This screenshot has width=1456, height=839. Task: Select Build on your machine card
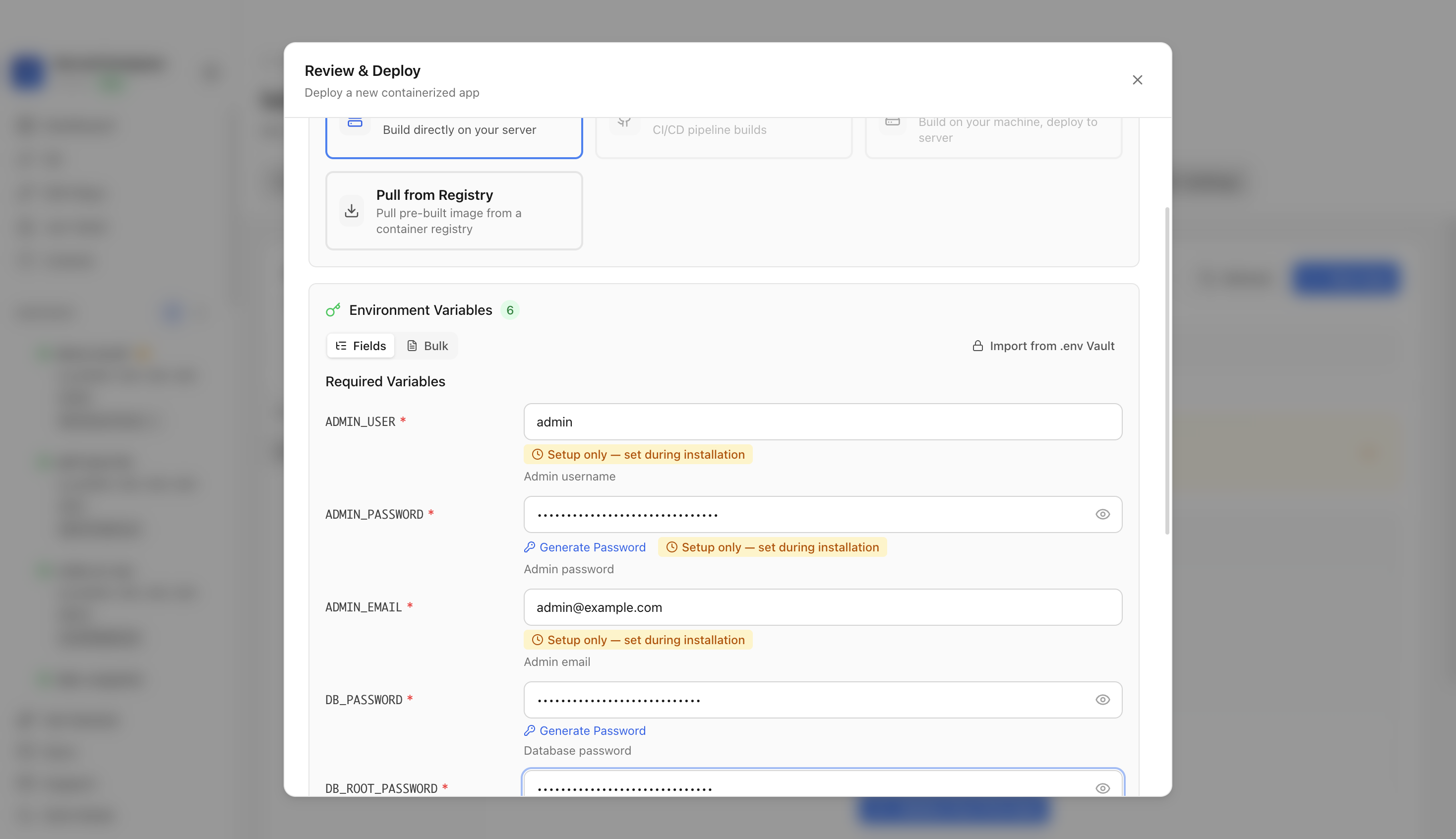993,137
